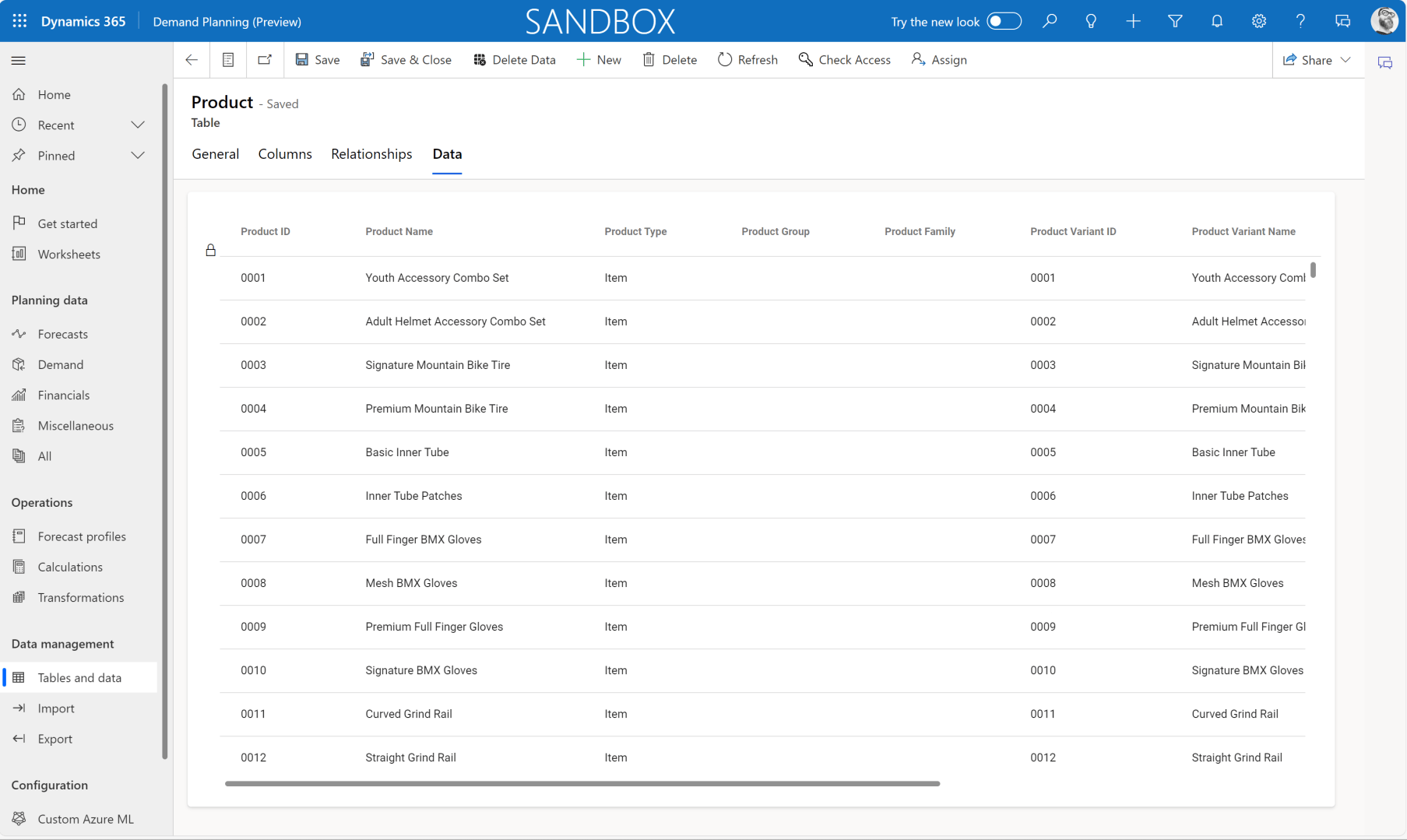Screen dimensions: 1407x840
Task: Open Forecast profiles in the sidebar
Action: tap(81, 536)
